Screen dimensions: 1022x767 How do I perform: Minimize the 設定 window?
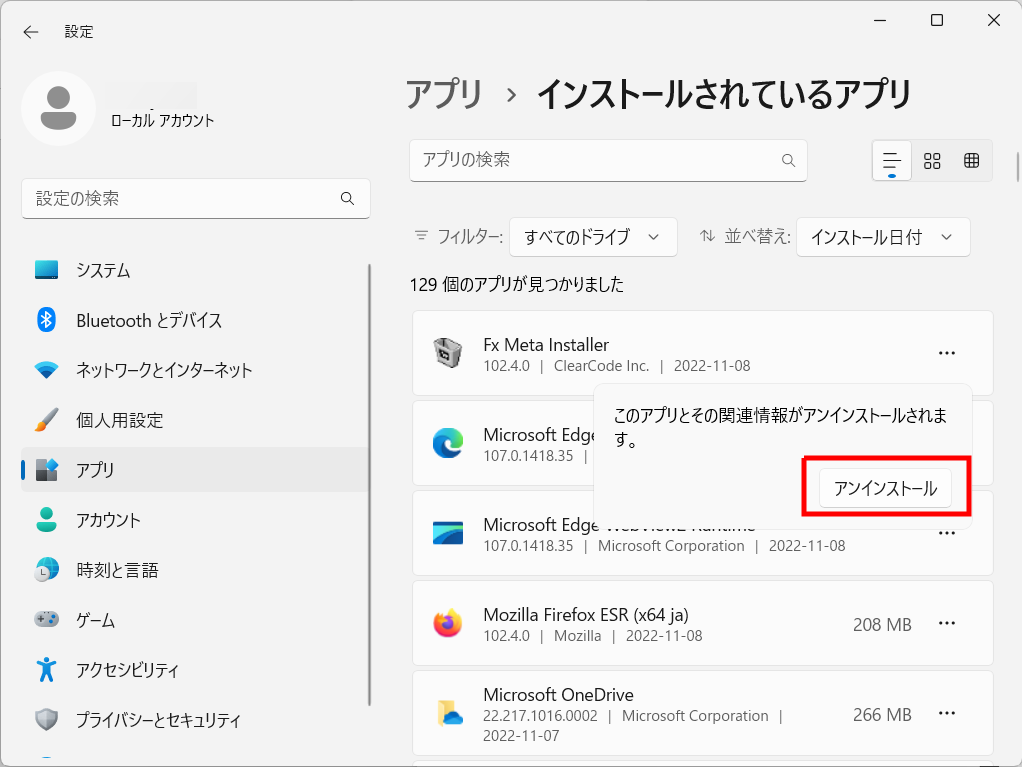pyautogui.click(x=880, y=20)
